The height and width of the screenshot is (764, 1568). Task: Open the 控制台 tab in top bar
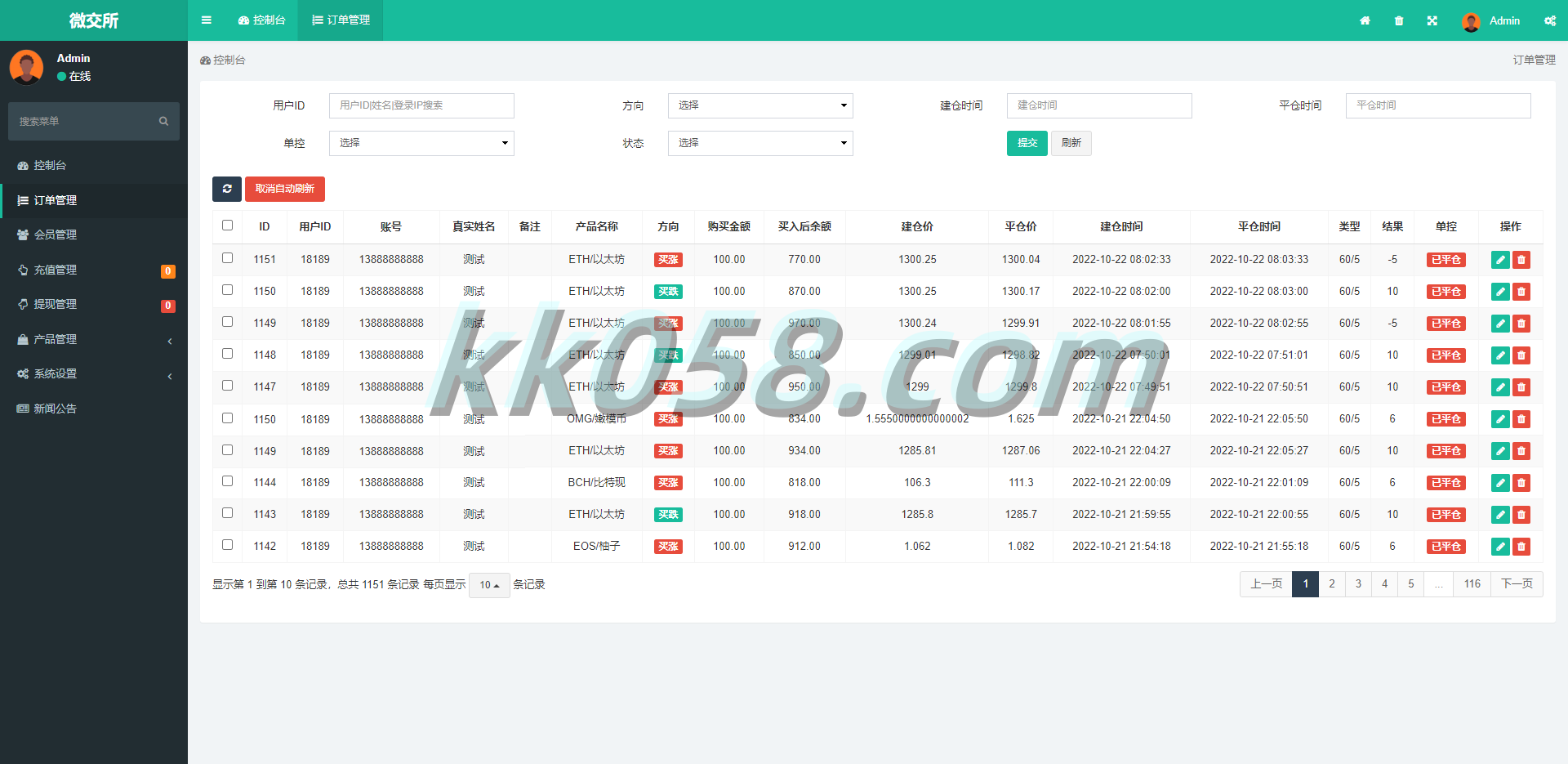pos(262,20)
